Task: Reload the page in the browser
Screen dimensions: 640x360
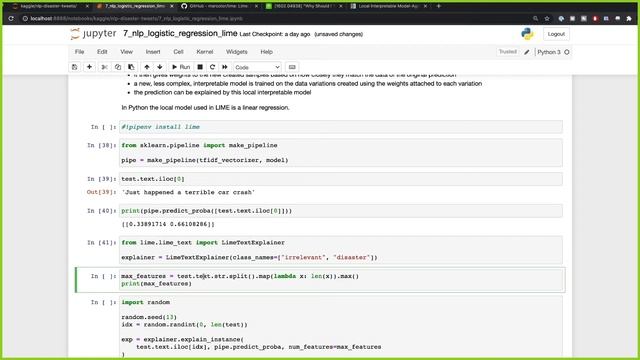Action: tap(11, 18)
